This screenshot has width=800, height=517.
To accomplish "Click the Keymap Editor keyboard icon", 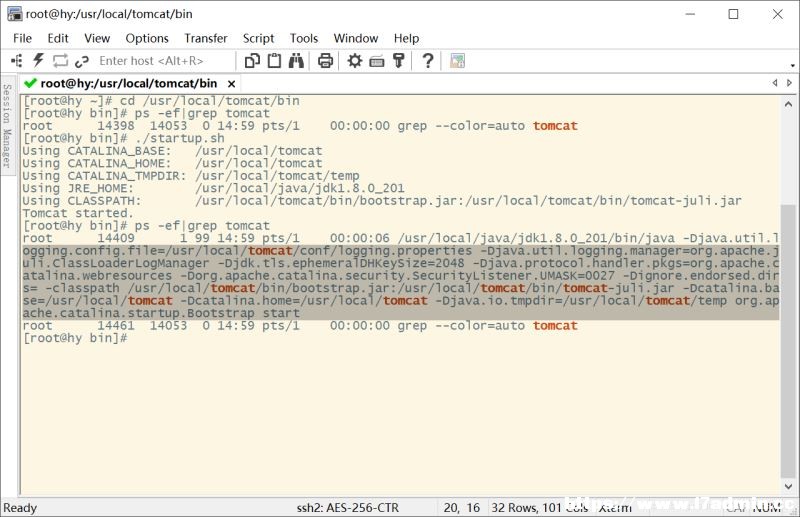I will 377,61.
